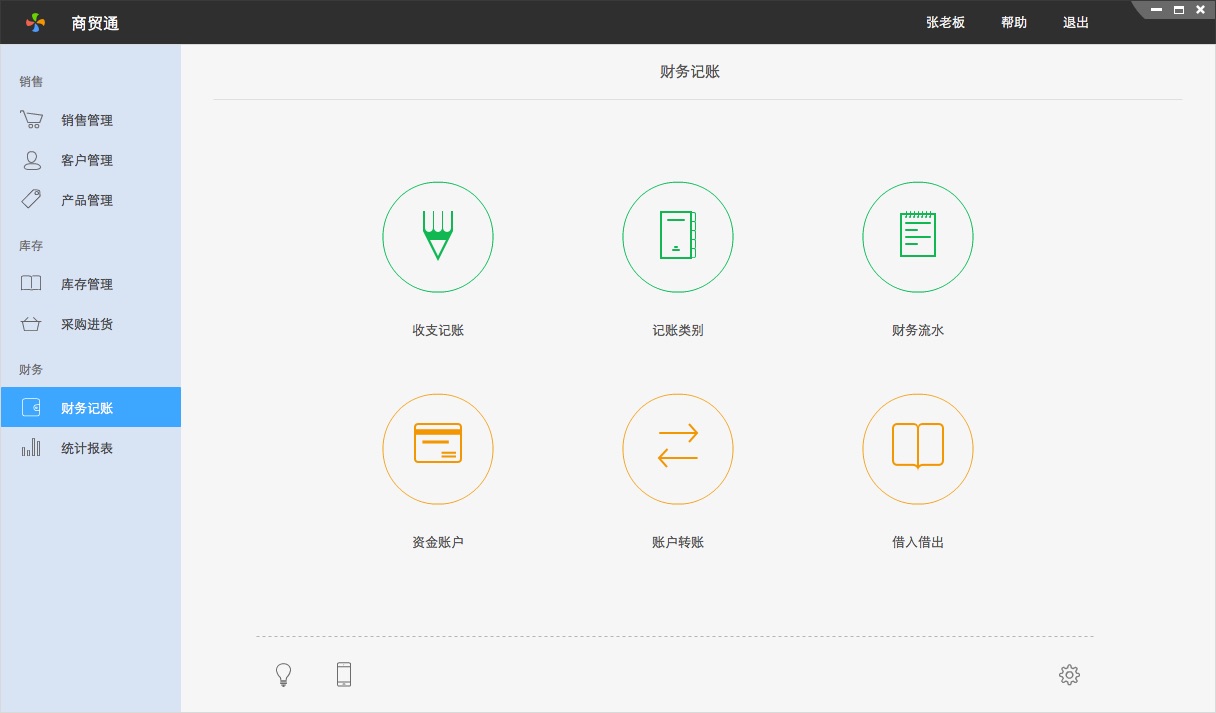
Task: Open 账户转账 (account transfer)
Action: click(x=678, y=448)
